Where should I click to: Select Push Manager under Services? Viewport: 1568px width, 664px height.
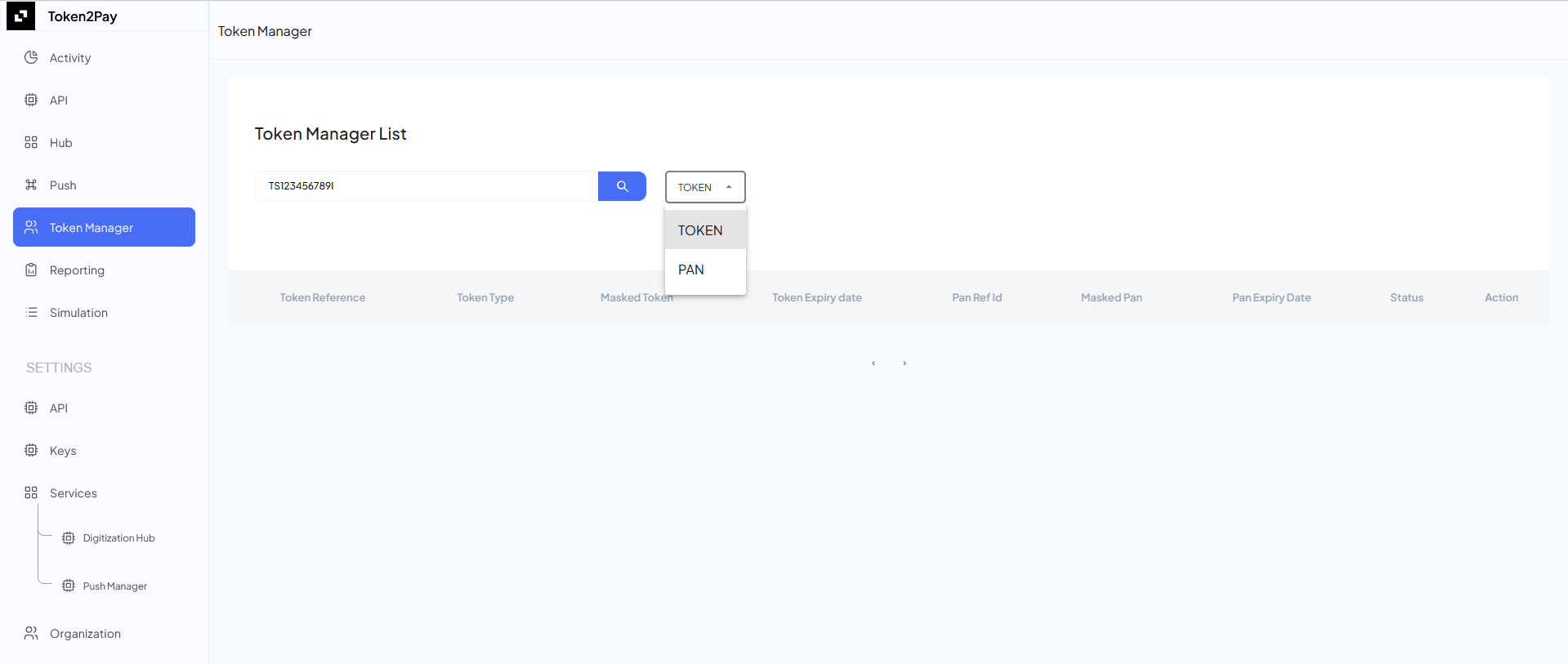[115, 586]
